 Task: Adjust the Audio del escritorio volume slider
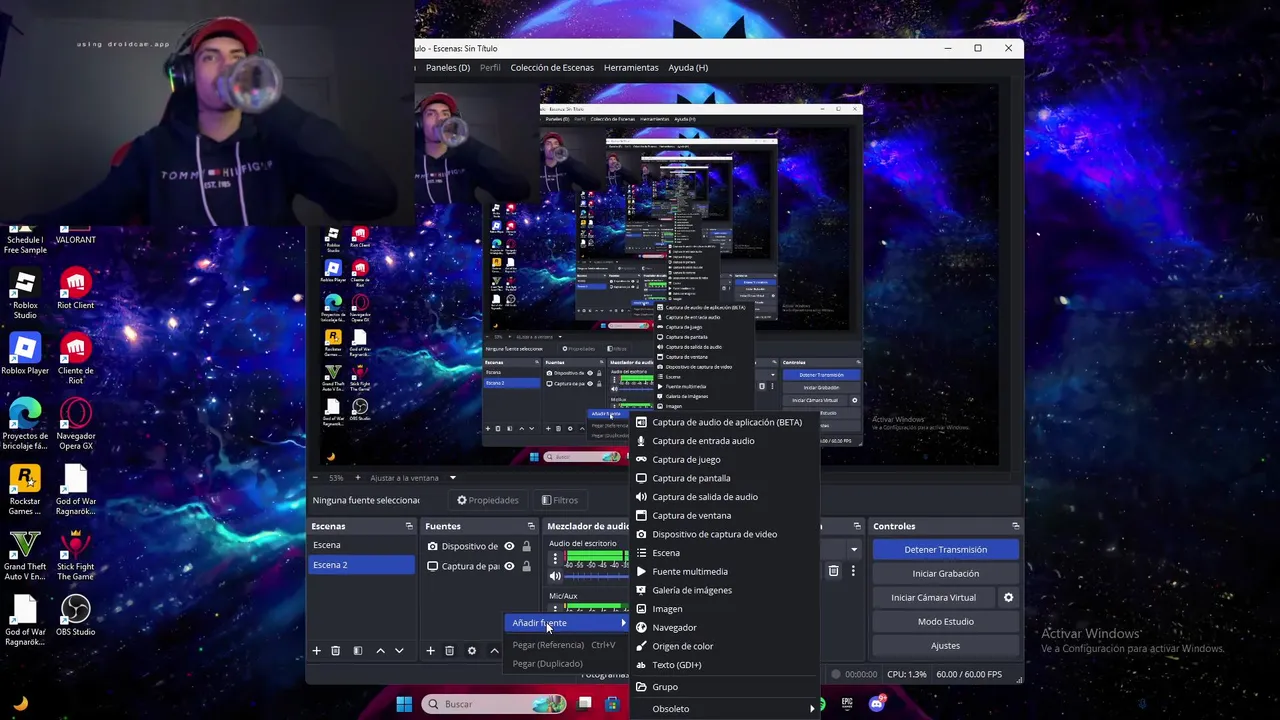coord(598,577)
